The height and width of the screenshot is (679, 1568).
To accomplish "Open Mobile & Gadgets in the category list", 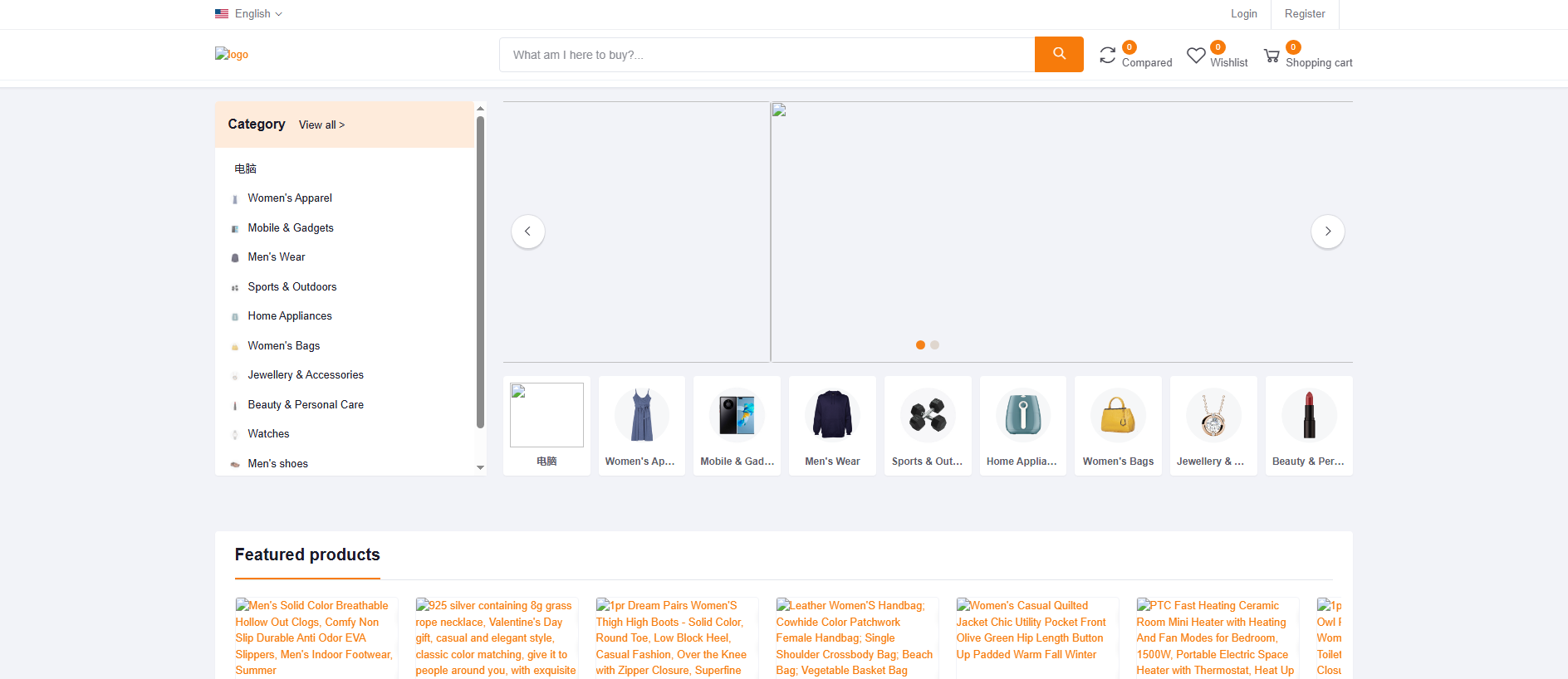I will coord(291,228).
